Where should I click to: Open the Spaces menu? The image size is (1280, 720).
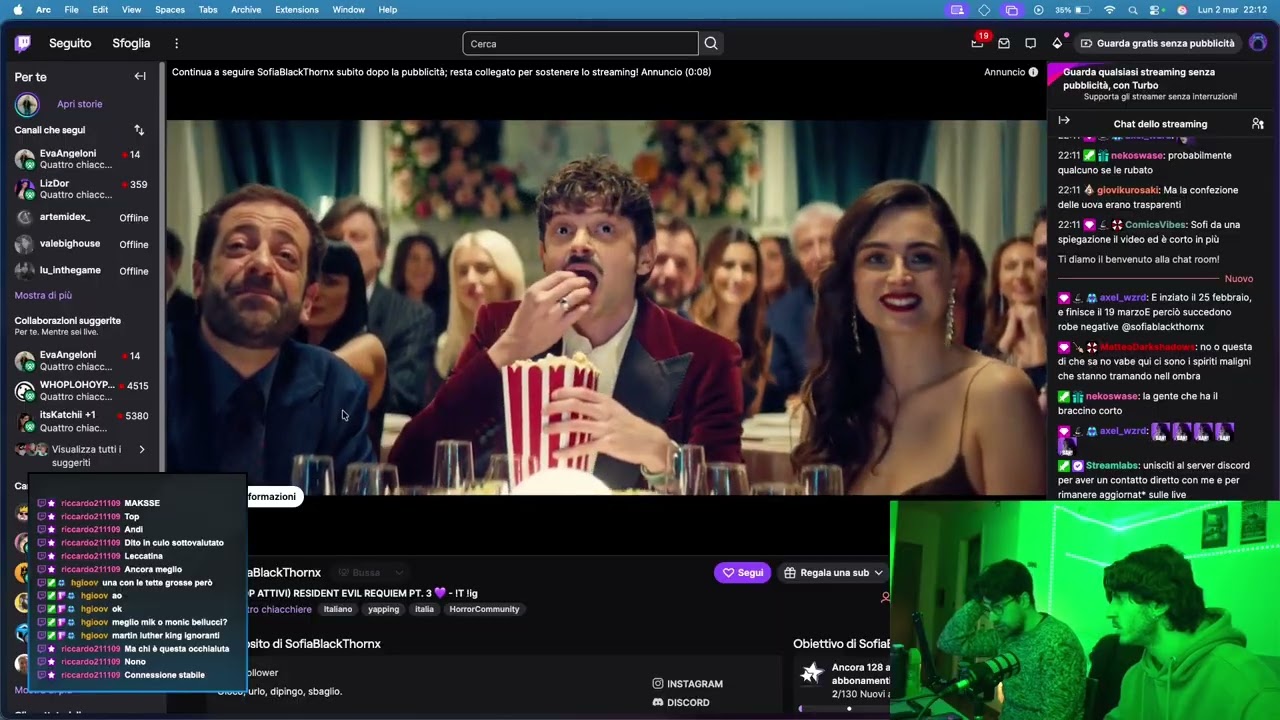pos(169,10)
